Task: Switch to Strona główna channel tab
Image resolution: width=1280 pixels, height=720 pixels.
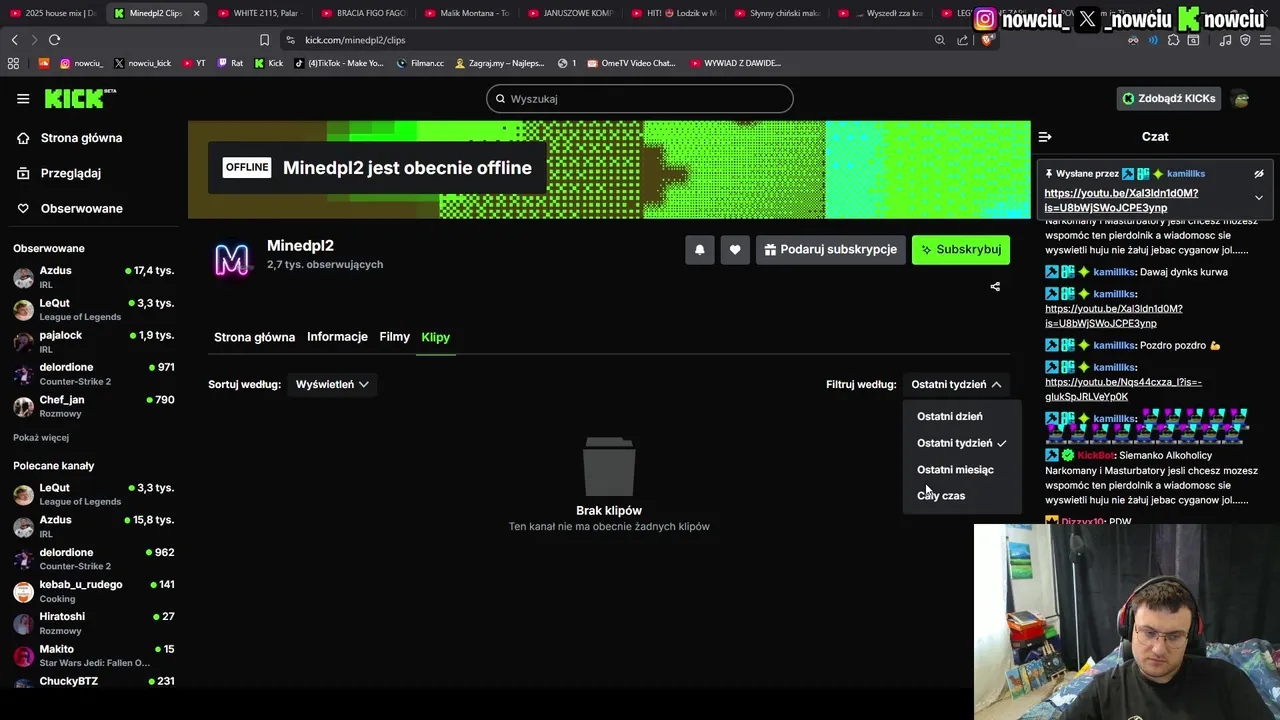Action: tap(254, 337)
